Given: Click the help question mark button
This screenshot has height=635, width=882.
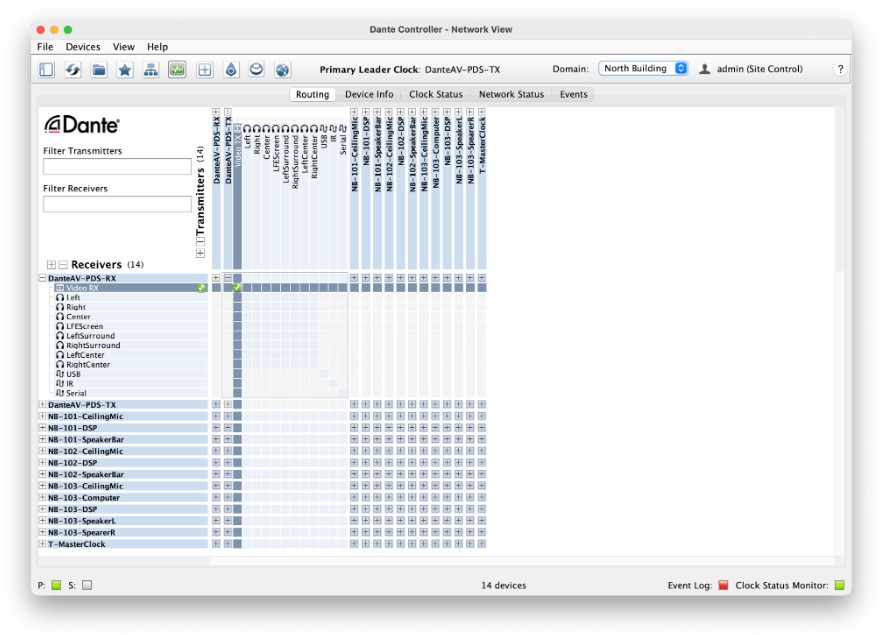Looking at the screenshot, I should [x=840, y=69].
